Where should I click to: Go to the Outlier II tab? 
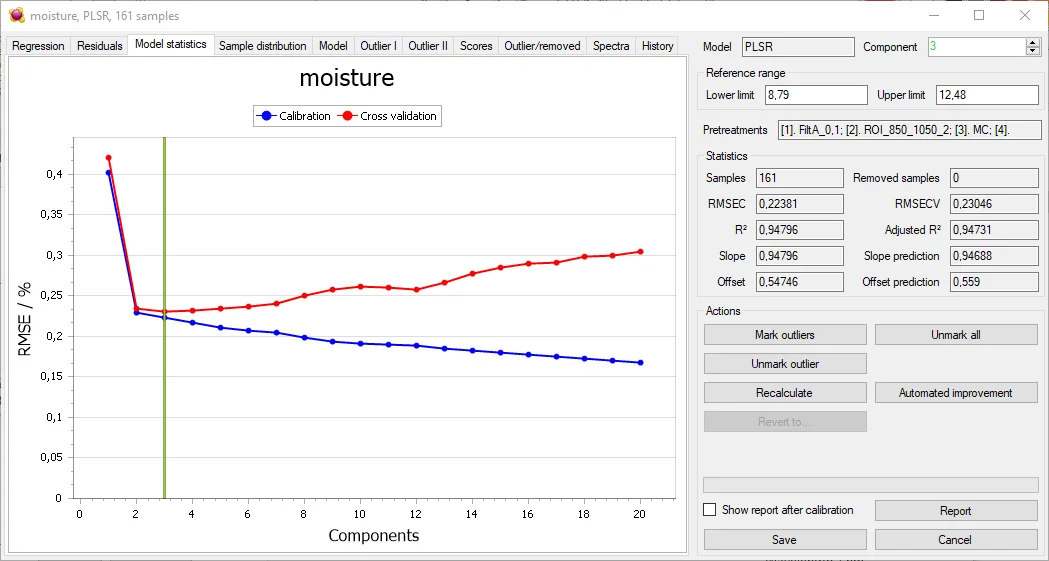coord(428,46)
